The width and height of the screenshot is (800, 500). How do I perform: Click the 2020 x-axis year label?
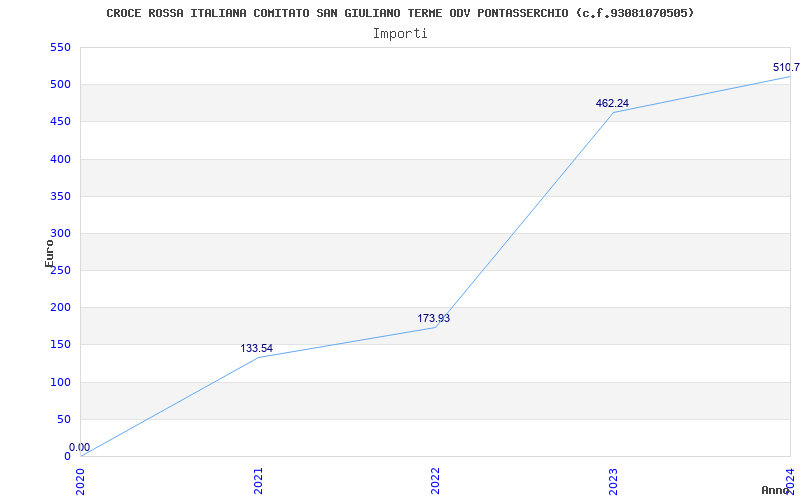(x=81, y=481)
